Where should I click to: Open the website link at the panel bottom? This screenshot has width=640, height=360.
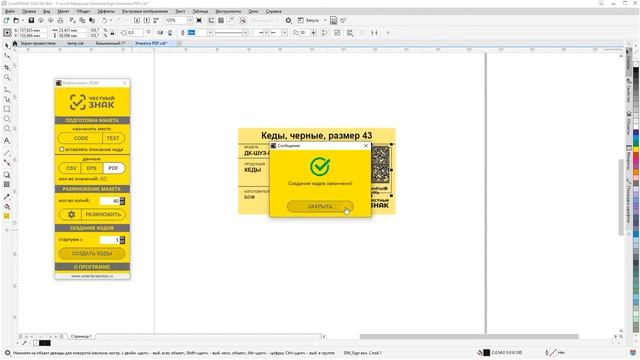[92, 276]
